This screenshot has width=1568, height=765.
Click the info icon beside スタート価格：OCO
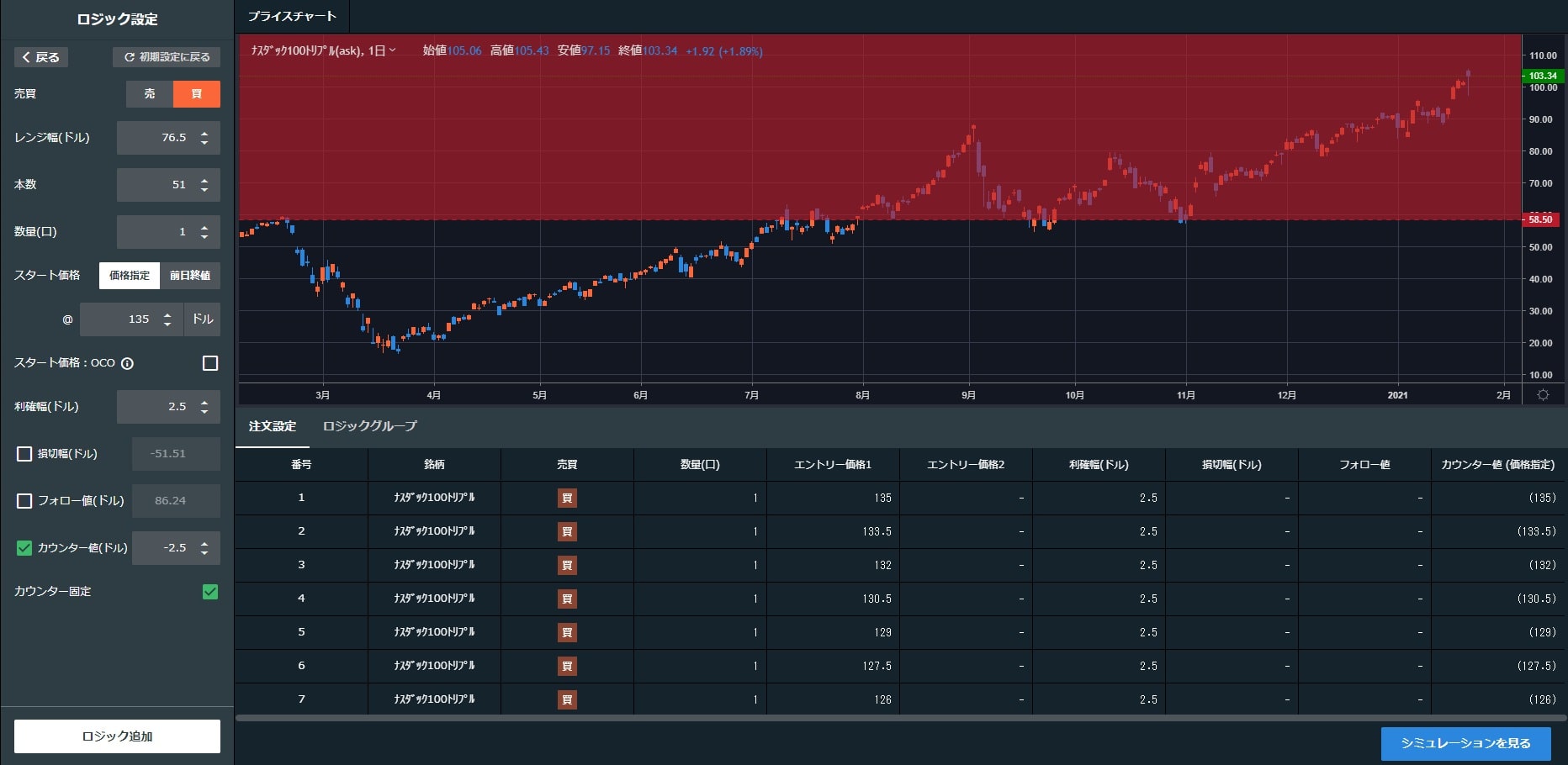coord(128,363)
